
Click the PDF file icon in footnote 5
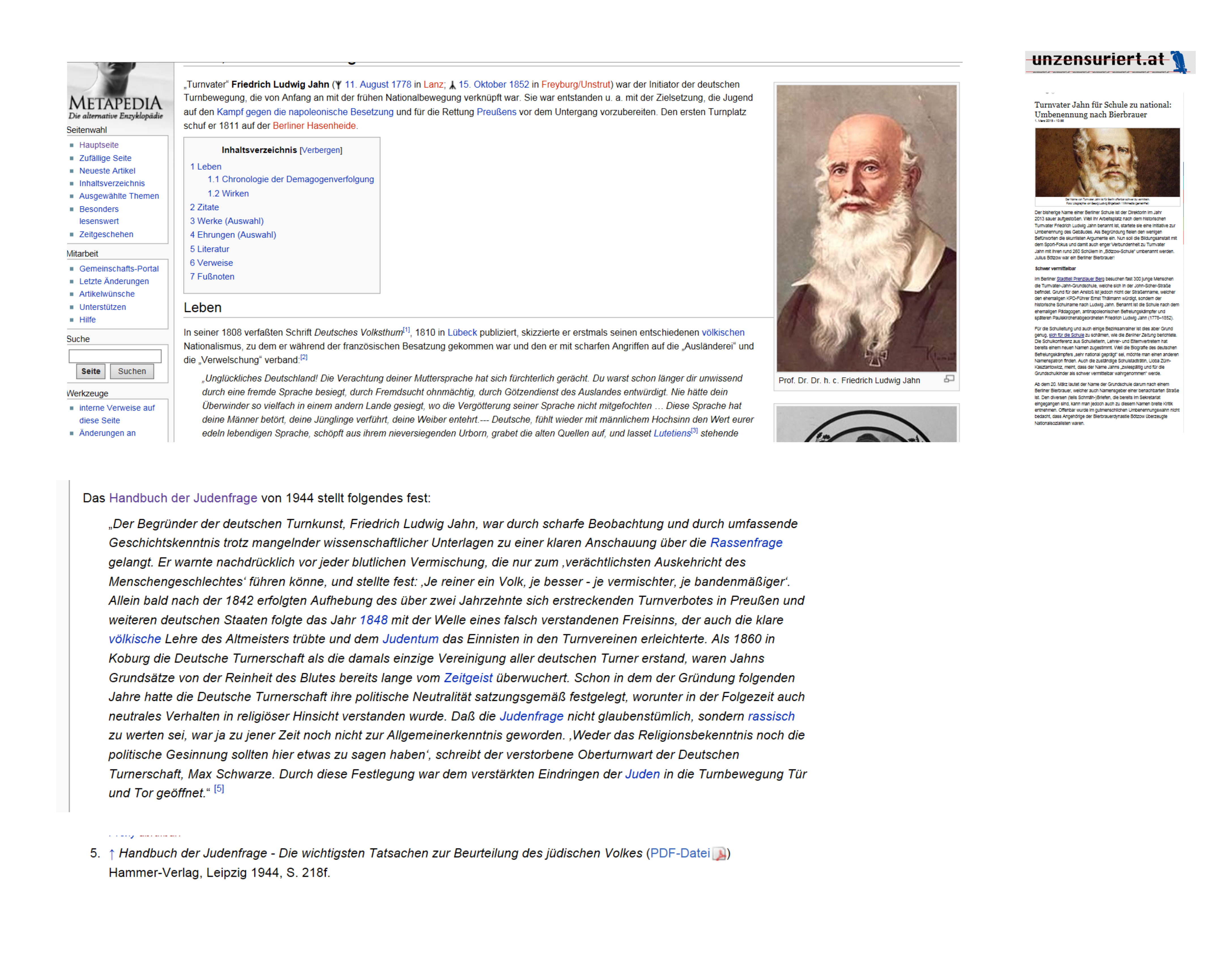coord(719,854)
